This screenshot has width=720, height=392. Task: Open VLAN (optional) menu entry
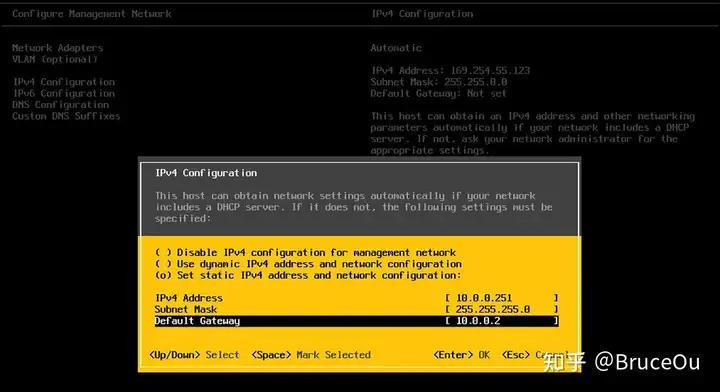(55, 59)
